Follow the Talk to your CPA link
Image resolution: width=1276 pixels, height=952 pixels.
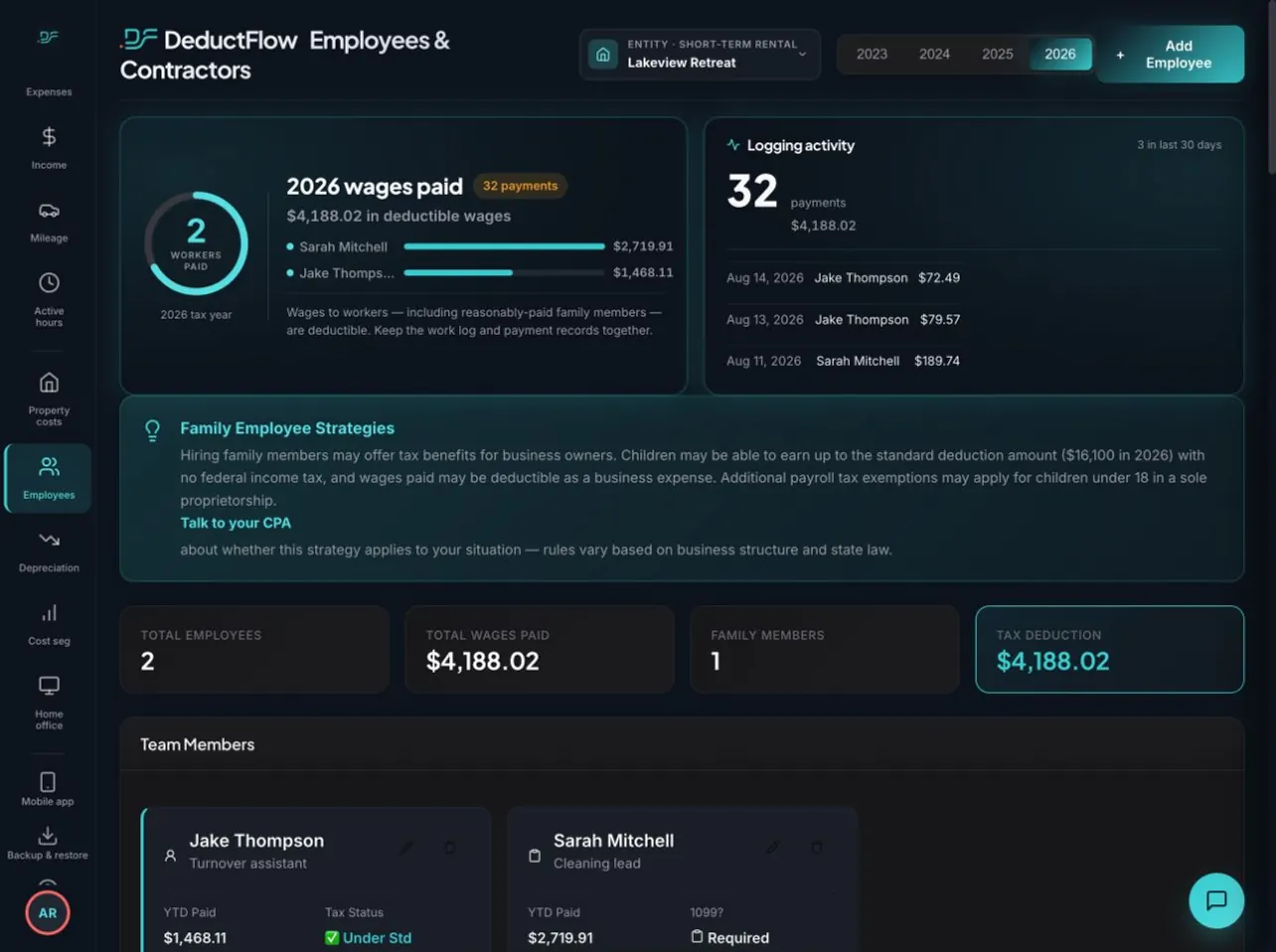click(x=236, y=523)
